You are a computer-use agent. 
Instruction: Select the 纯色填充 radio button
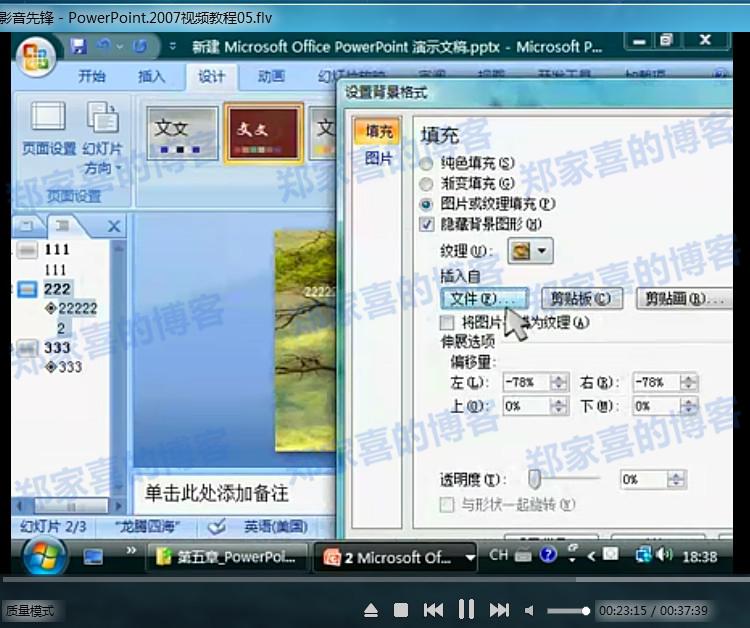point(426,164)
